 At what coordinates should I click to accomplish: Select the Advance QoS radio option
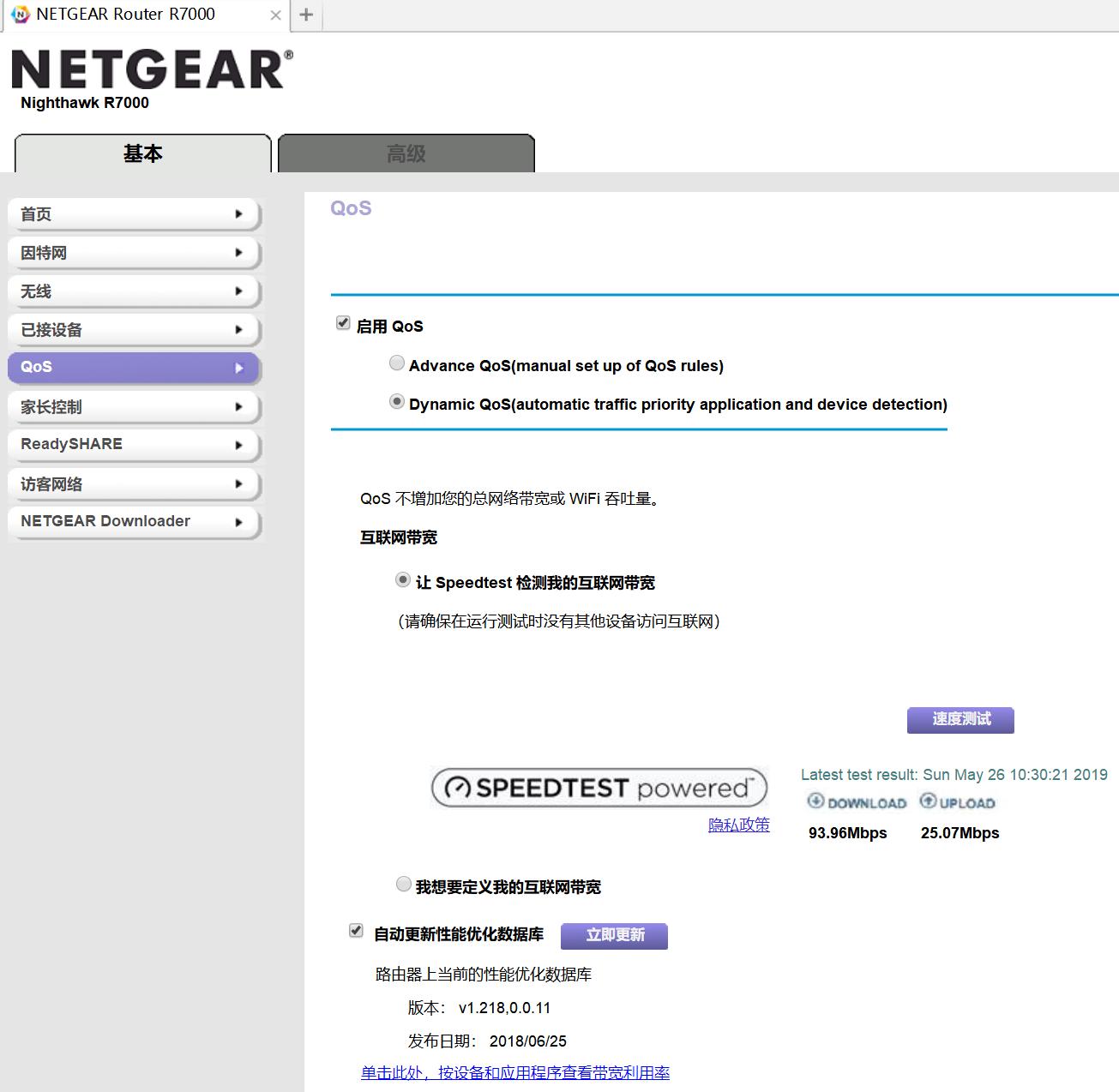pyautogui.click(x=397, y=363)
